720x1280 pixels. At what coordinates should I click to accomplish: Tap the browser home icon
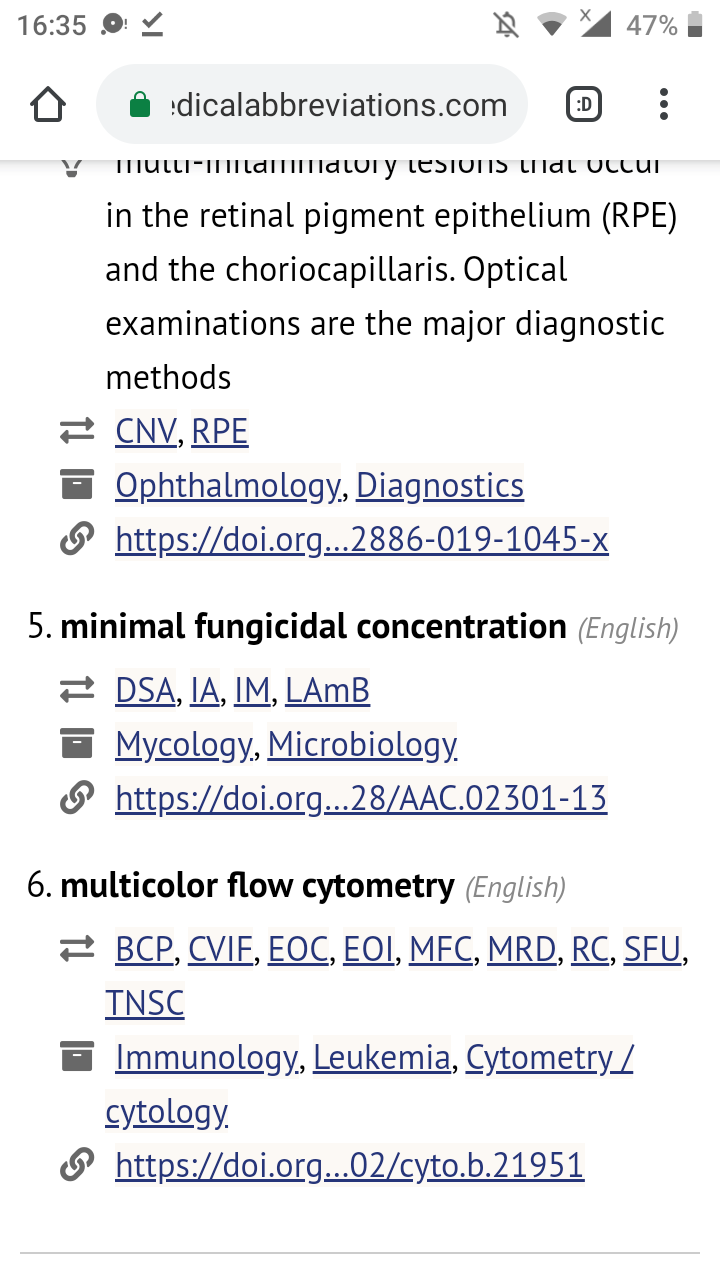[x=48, y=104]
